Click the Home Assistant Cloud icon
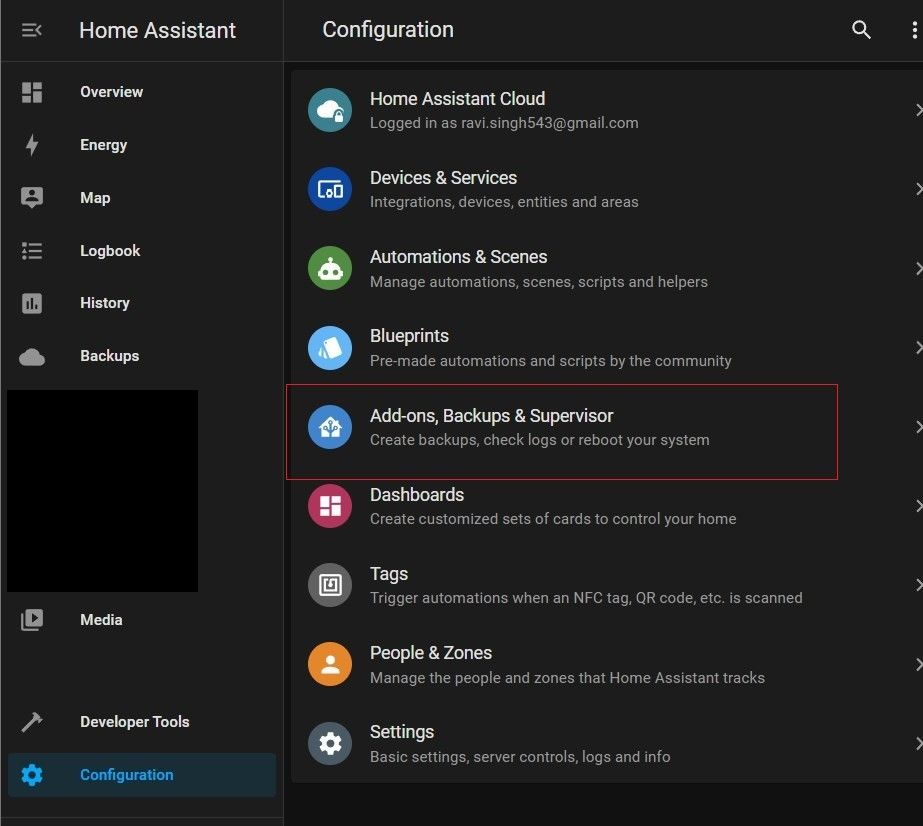This screenshot has height=826, width=923. [330, 110]
